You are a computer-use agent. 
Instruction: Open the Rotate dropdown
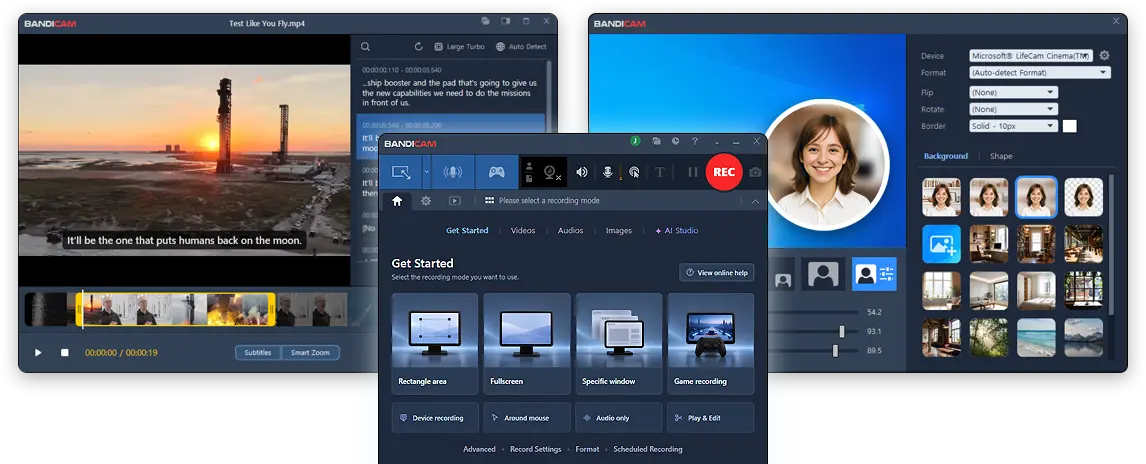tap(1013, 110)
